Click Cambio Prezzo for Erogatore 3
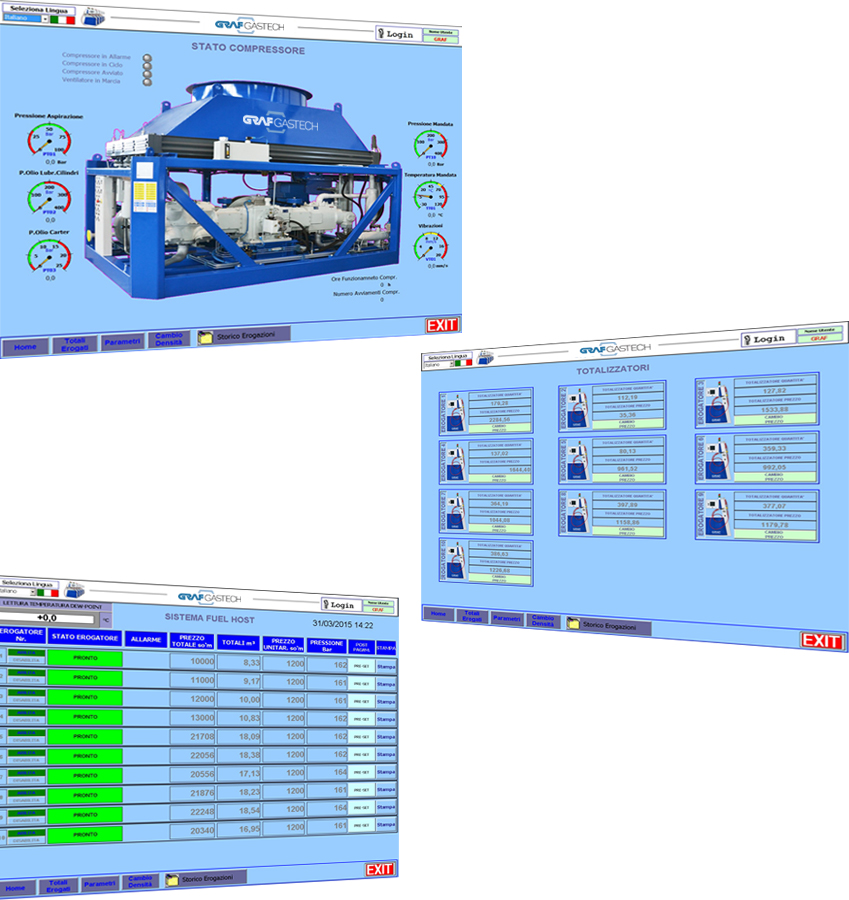849x900 pixels. pos(774,420)
